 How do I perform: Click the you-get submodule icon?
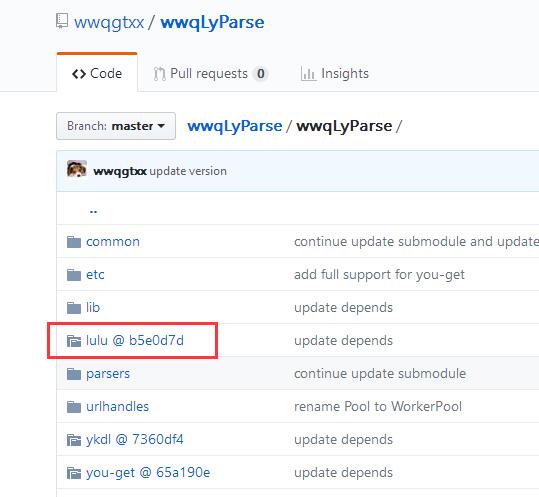click(74, 473)
